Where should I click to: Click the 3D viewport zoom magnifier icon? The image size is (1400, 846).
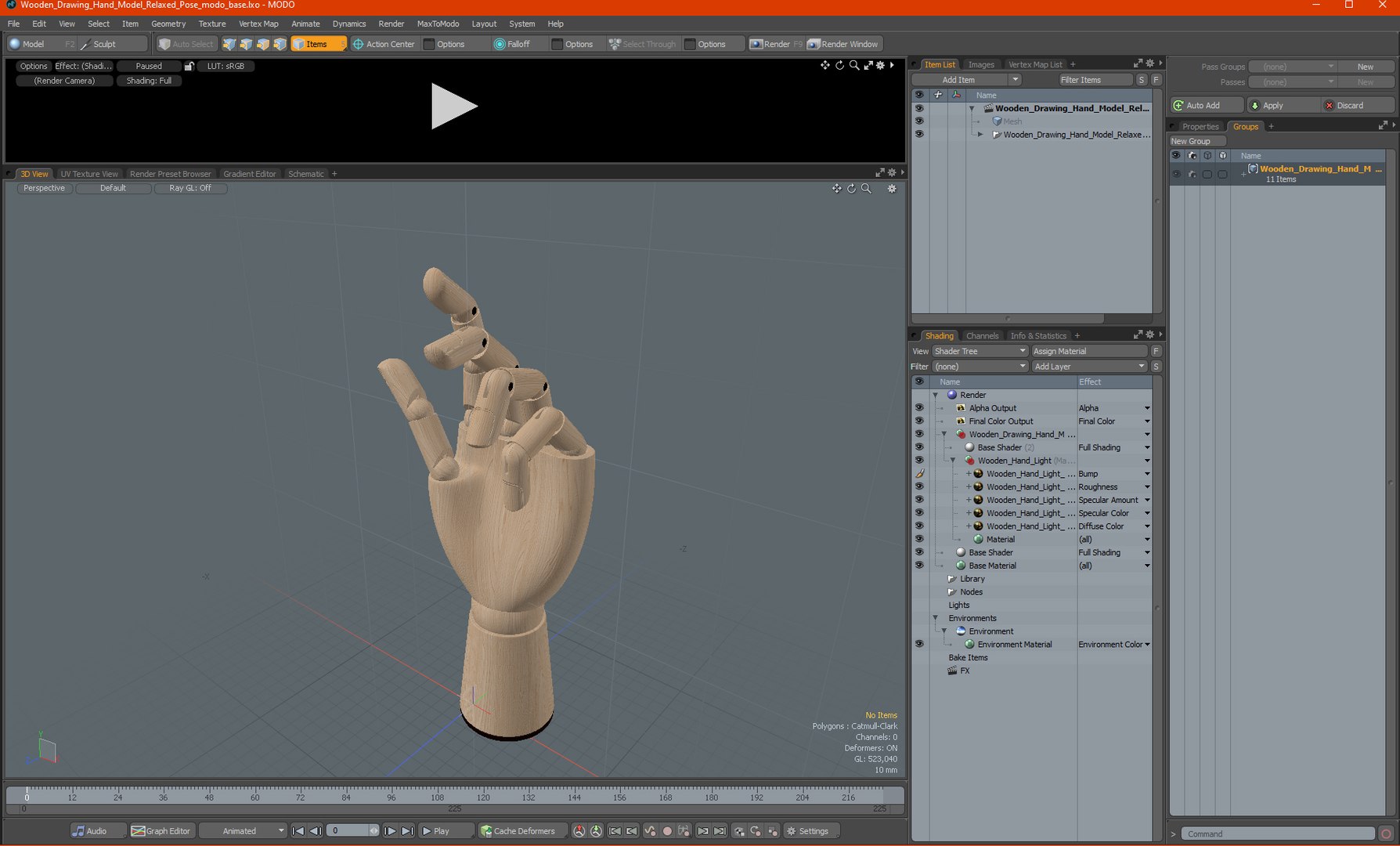[866, 189]
